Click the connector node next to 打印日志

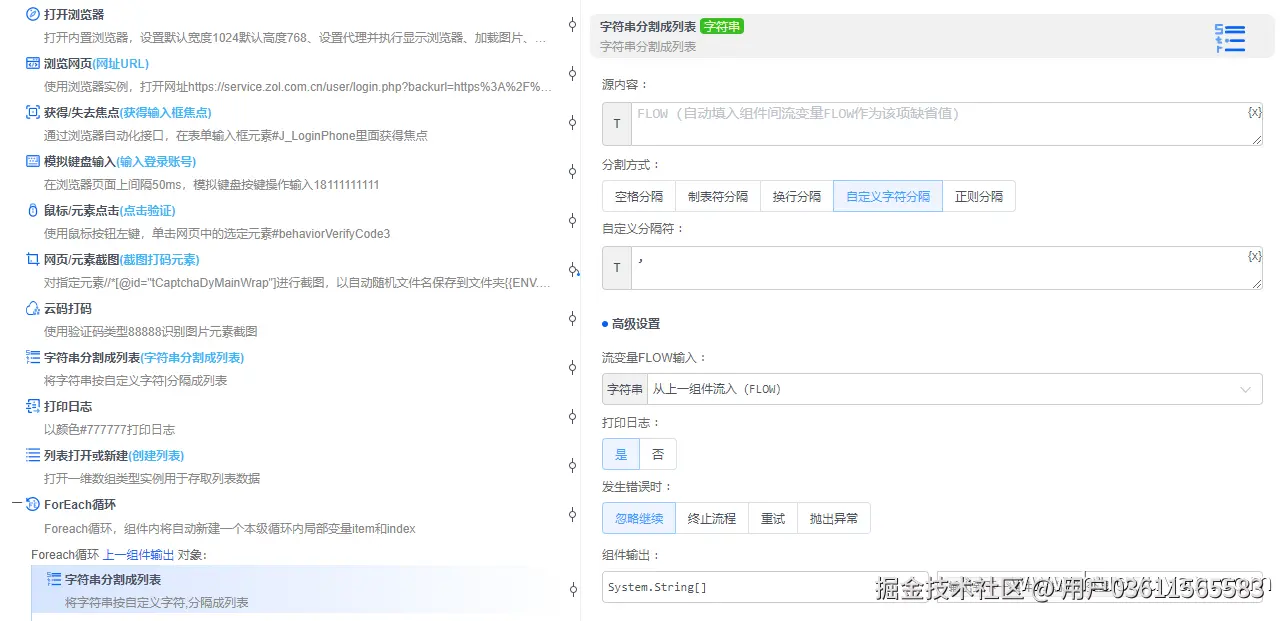572,417
